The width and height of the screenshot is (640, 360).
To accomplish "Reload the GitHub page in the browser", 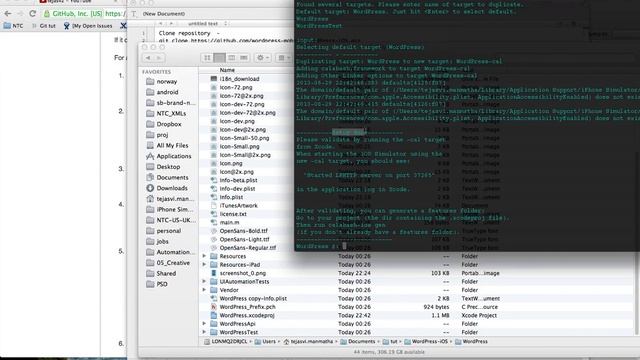I will (33, 13).
